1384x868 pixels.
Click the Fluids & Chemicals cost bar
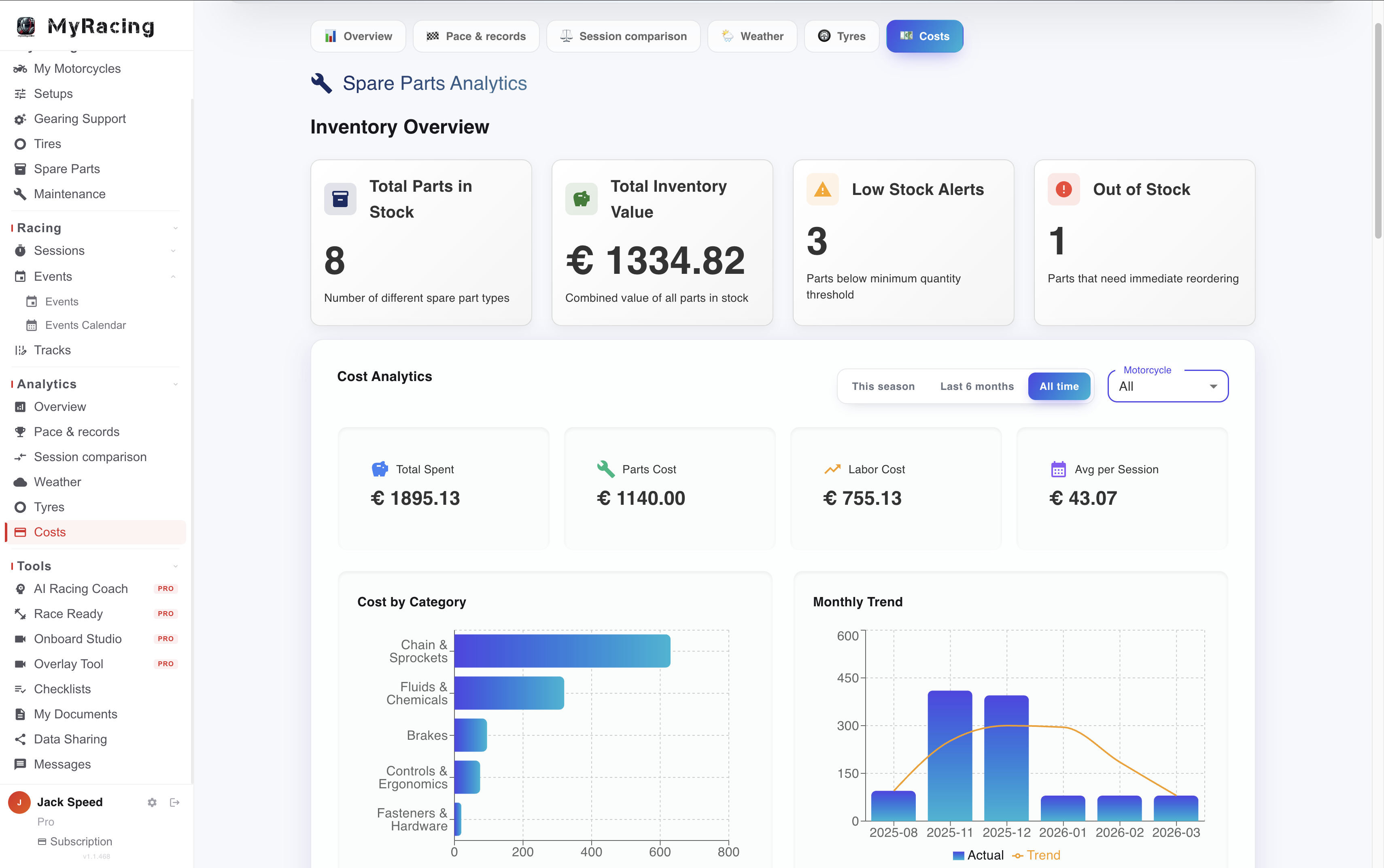509,693
